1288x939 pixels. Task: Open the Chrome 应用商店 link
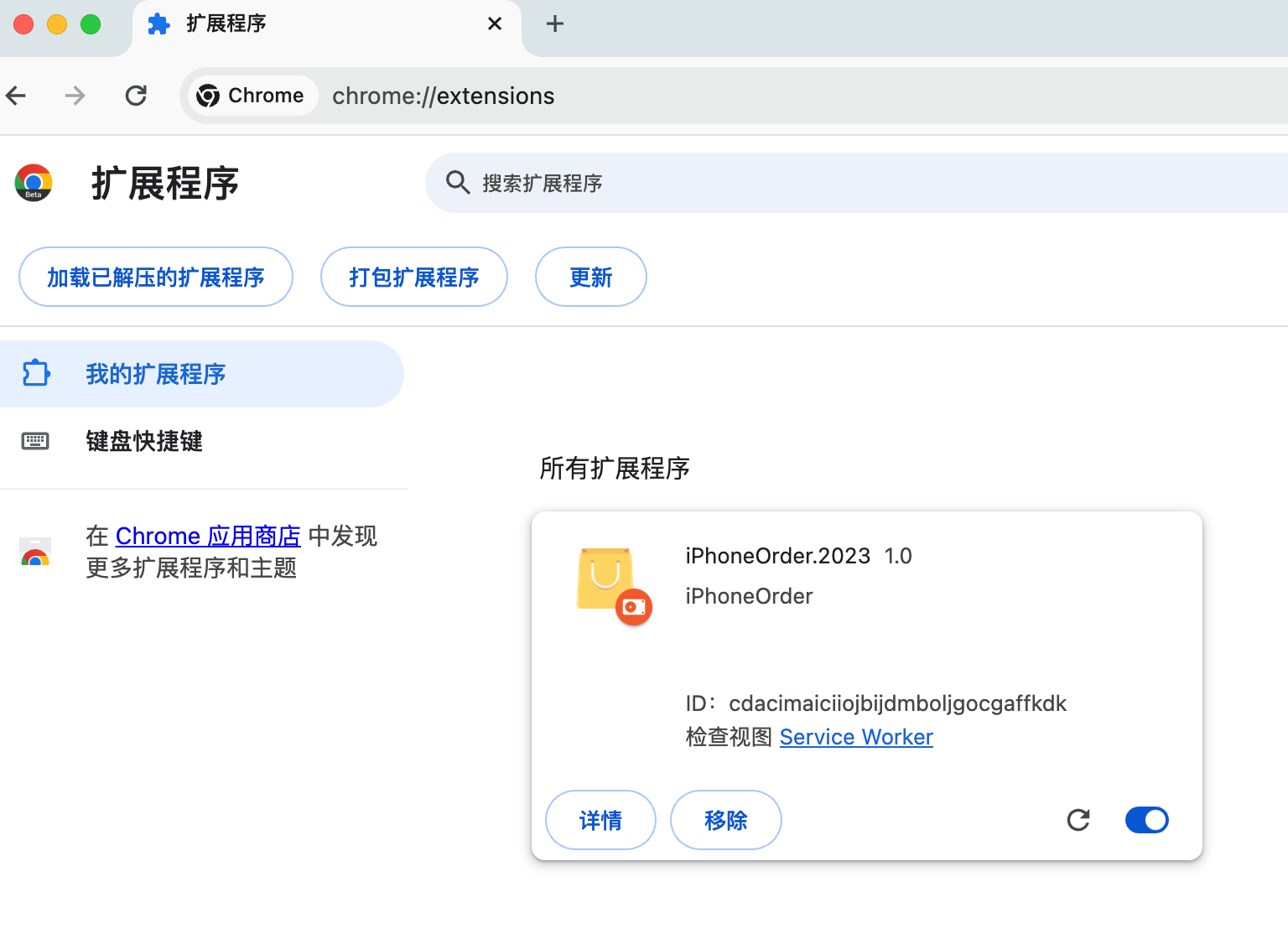tap(208, 536)
